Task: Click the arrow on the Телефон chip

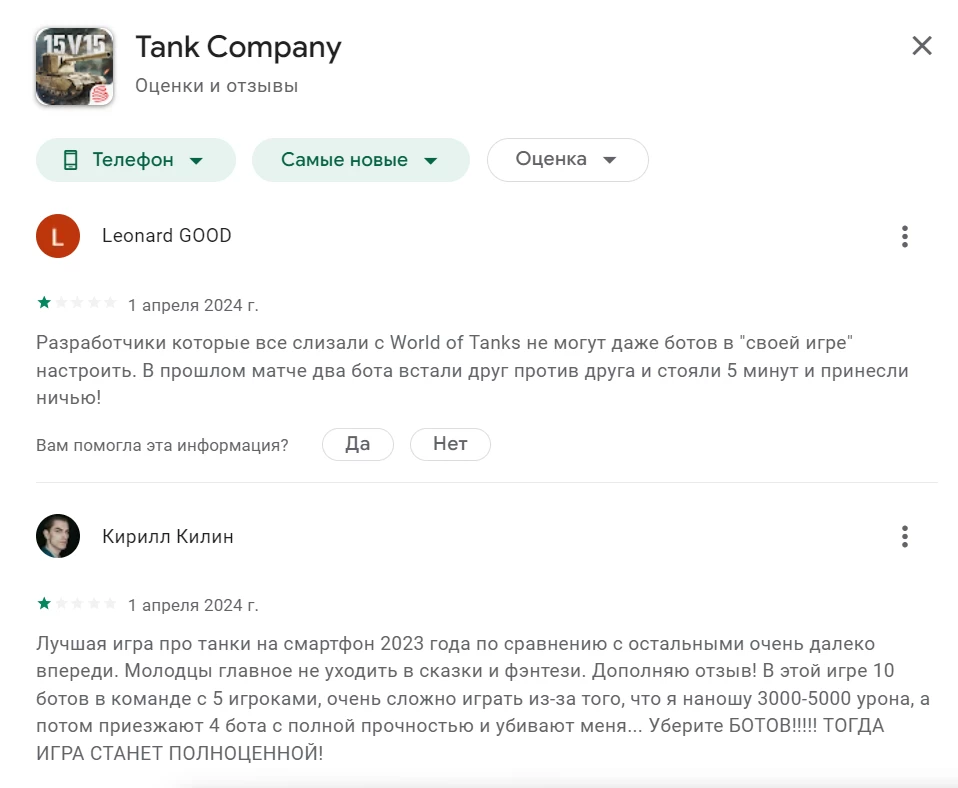Action: tap(197, 161)
